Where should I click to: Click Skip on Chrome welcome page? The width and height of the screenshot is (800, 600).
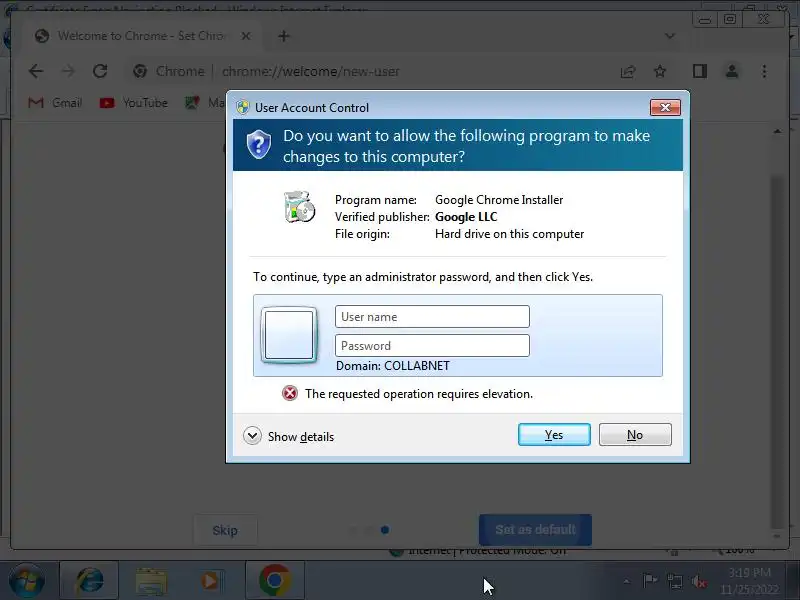(225, 531)
